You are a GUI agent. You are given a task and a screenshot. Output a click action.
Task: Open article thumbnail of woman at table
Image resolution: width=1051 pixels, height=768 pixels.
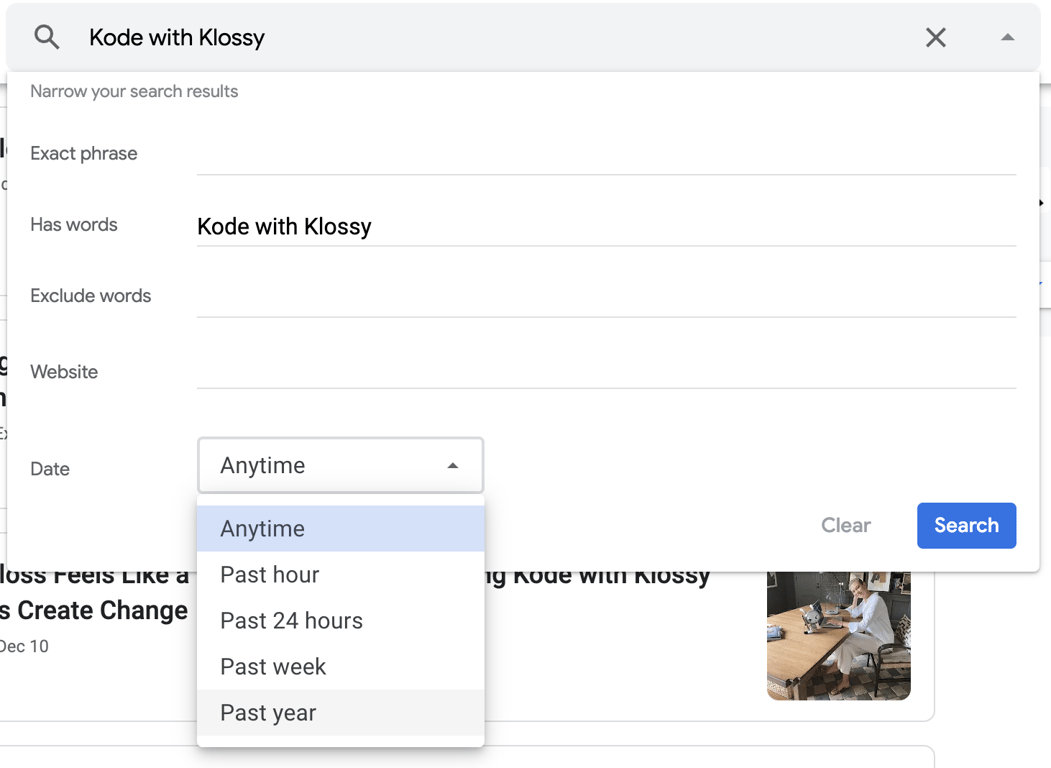(x=838, y=636)
